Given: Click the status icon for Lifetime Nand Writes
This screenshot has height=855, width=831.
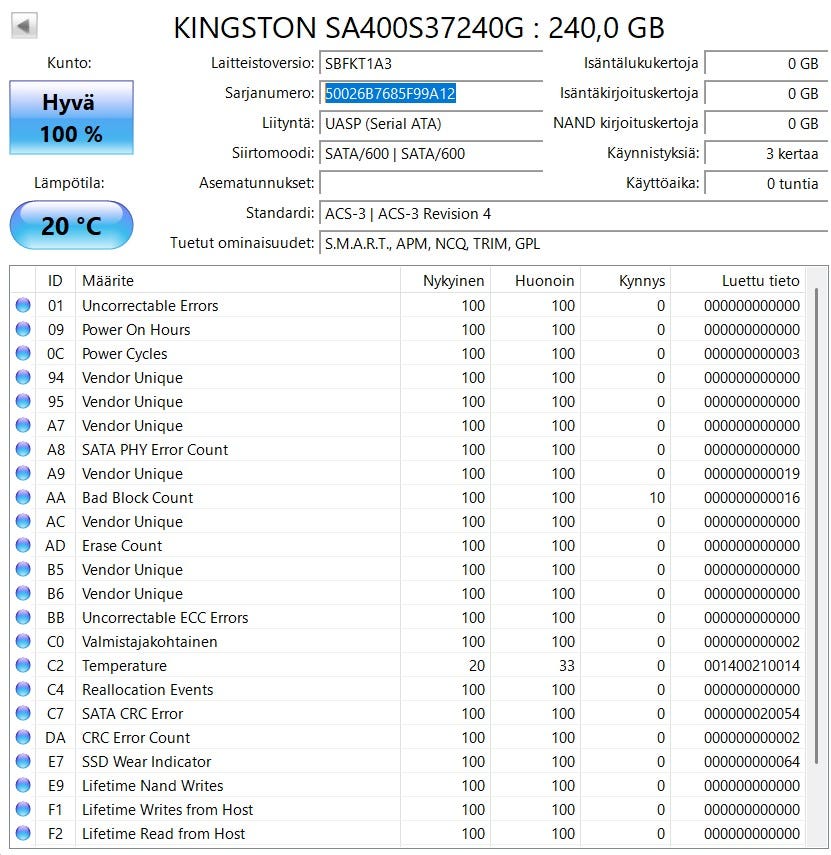Looking at the screenshot, I should point(23,785).
